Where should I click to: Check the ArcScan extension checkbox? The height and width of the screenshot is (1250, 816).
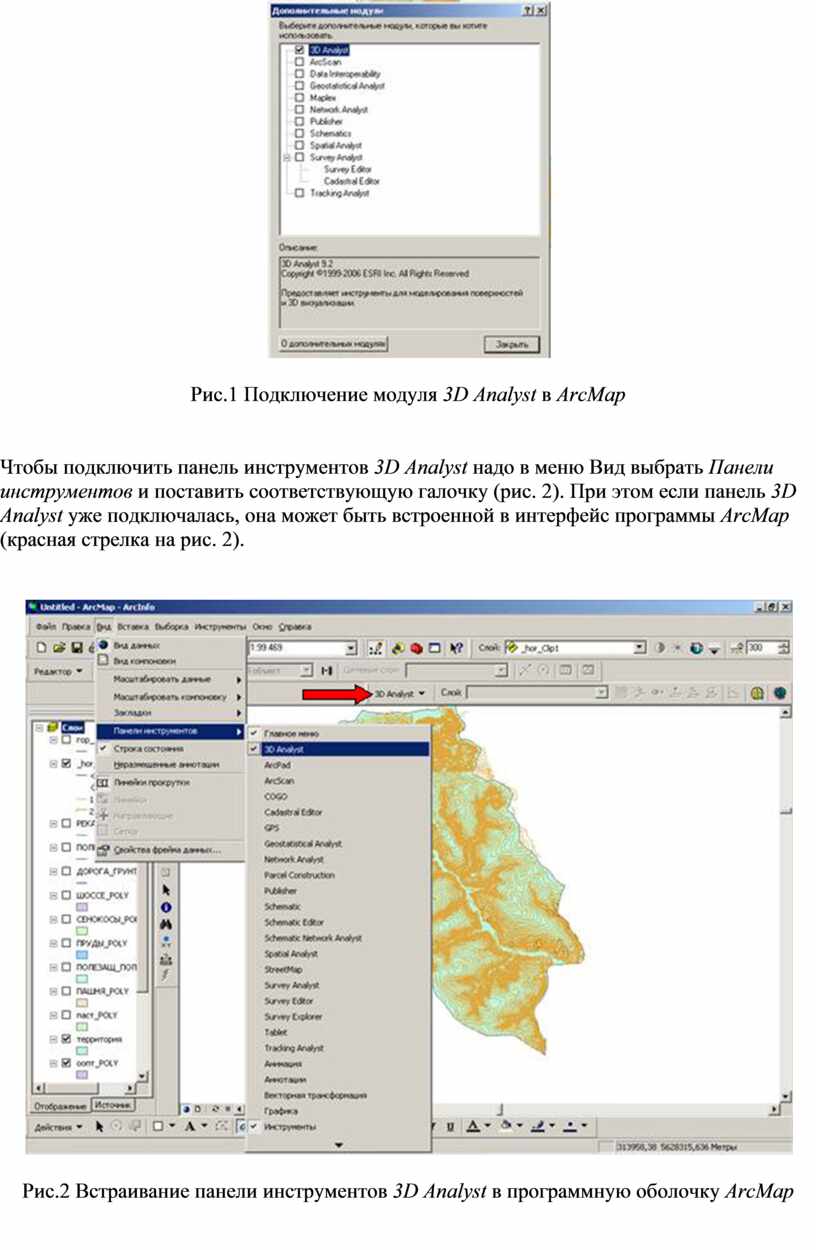299,61
